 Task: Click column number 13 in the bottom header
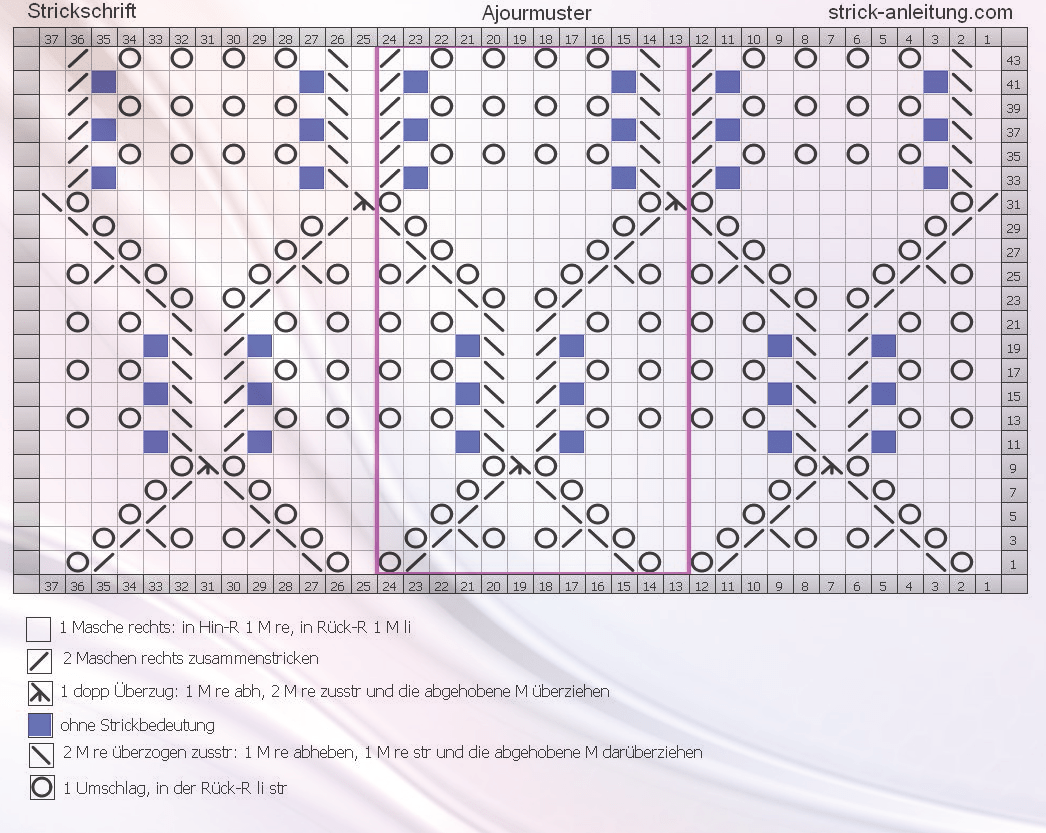(675, 586)
